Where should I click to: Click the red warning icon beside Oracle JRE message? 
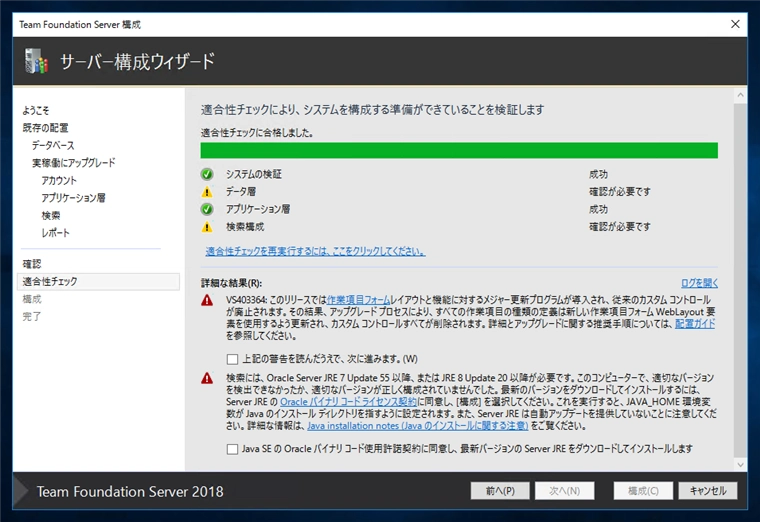point(207,378)
